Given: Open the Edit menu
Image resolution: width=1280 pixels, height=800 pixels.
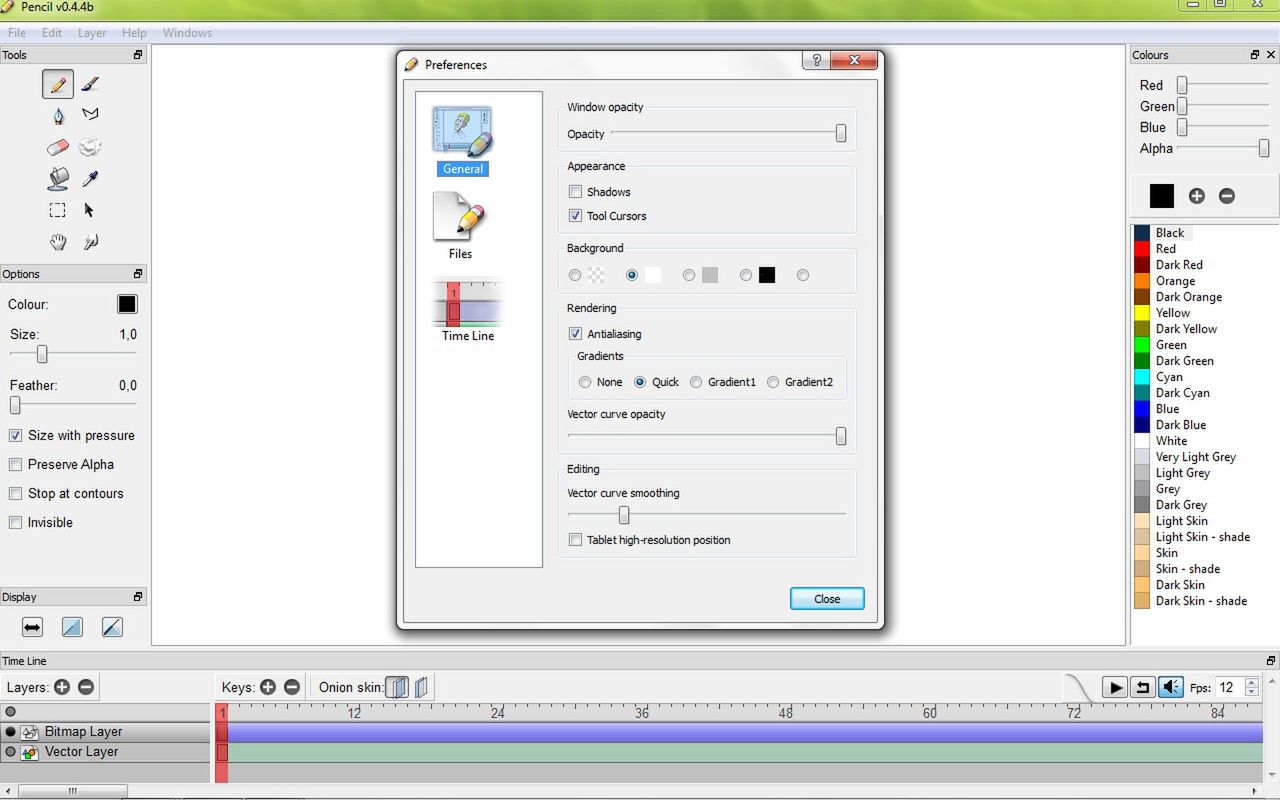Looking at the screenshot, I should pos(52,33).
